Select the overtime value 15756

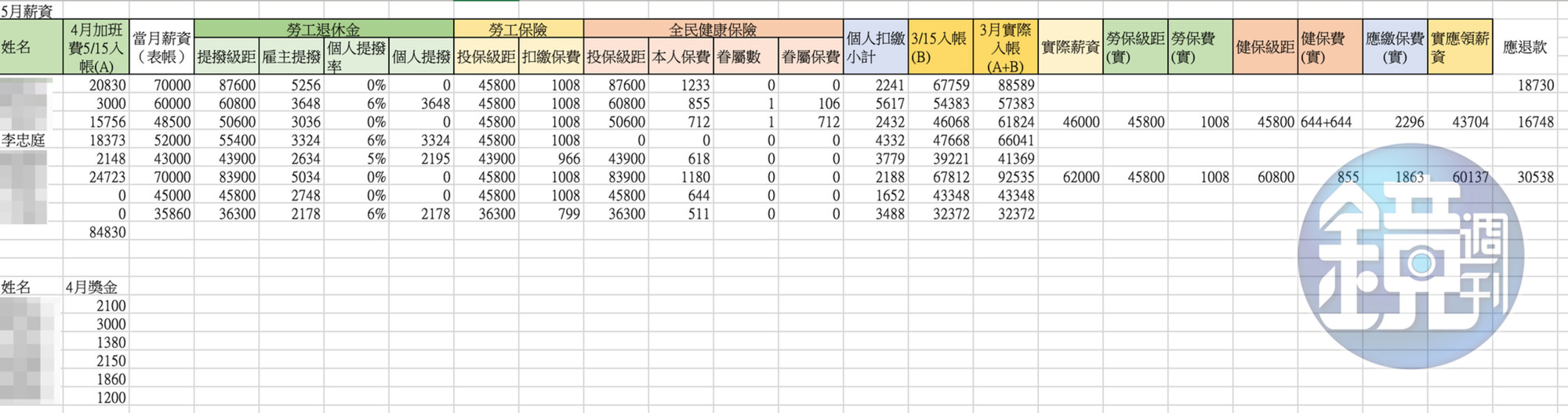(x=96, y=121)
